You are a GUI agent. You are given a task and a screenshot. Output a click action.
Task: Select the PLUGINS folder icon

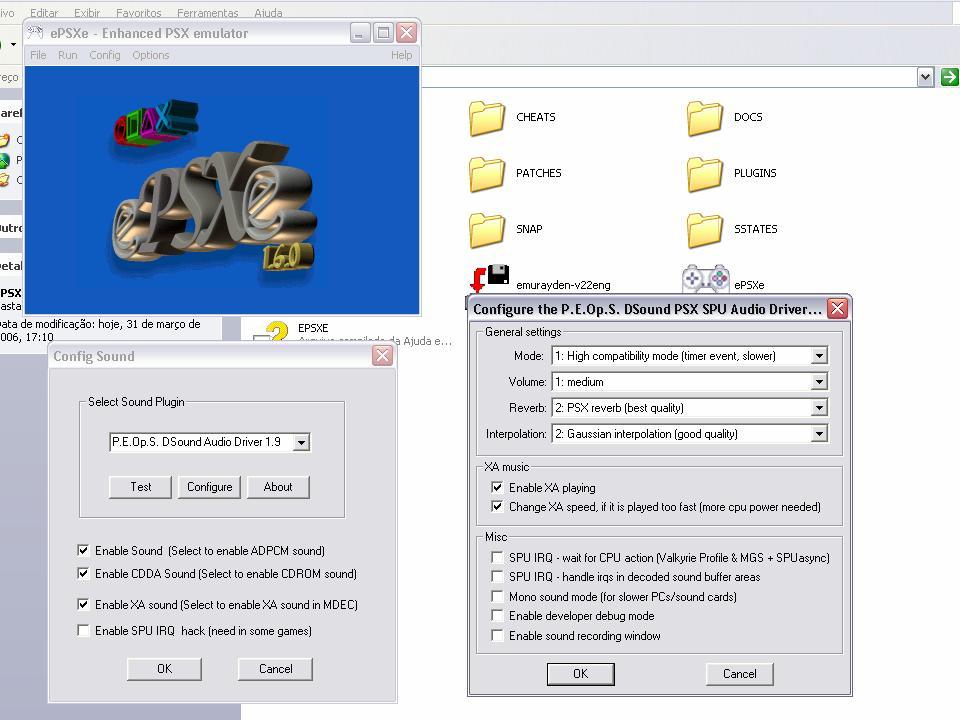(705, 174)
